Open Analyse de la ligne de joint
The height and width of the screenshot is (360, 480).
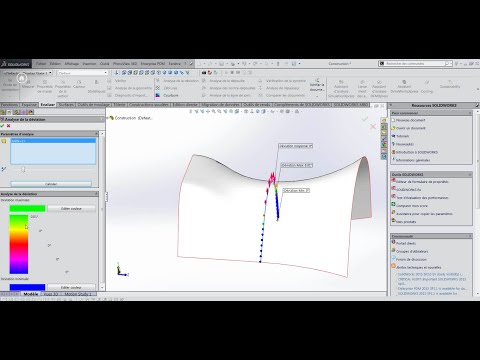coord(227,95)
